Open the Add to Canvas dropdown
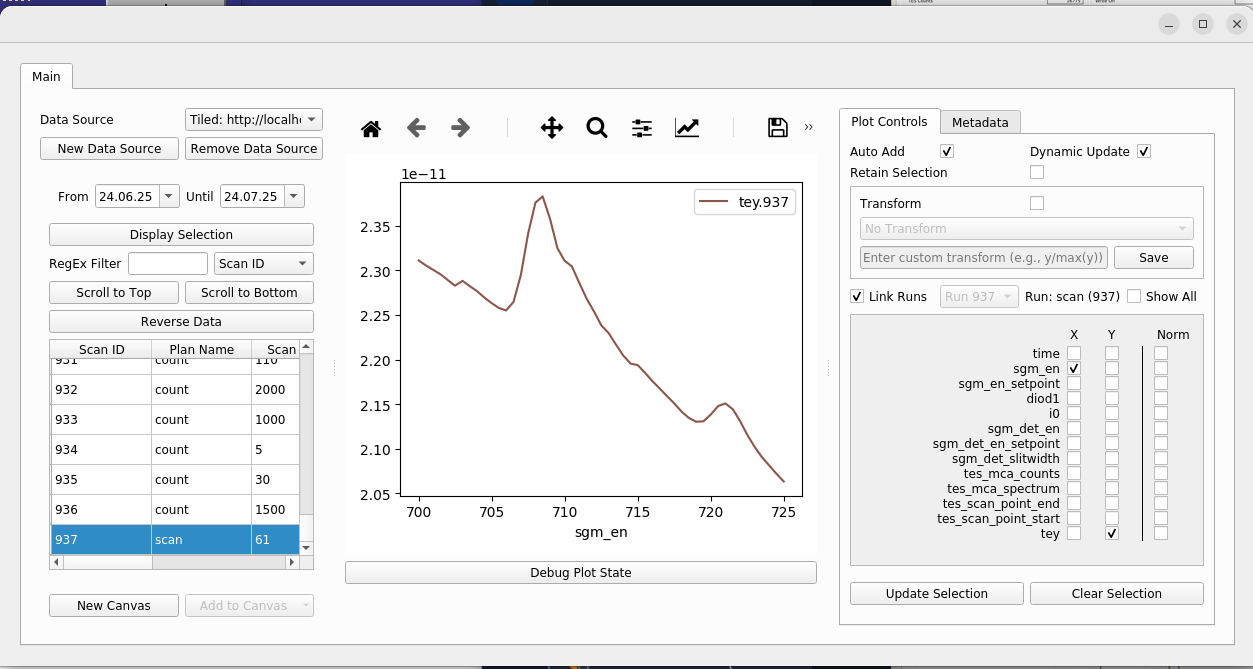Screen dimensions: 1253x669 pyautogui.click(x=249, y=606)
